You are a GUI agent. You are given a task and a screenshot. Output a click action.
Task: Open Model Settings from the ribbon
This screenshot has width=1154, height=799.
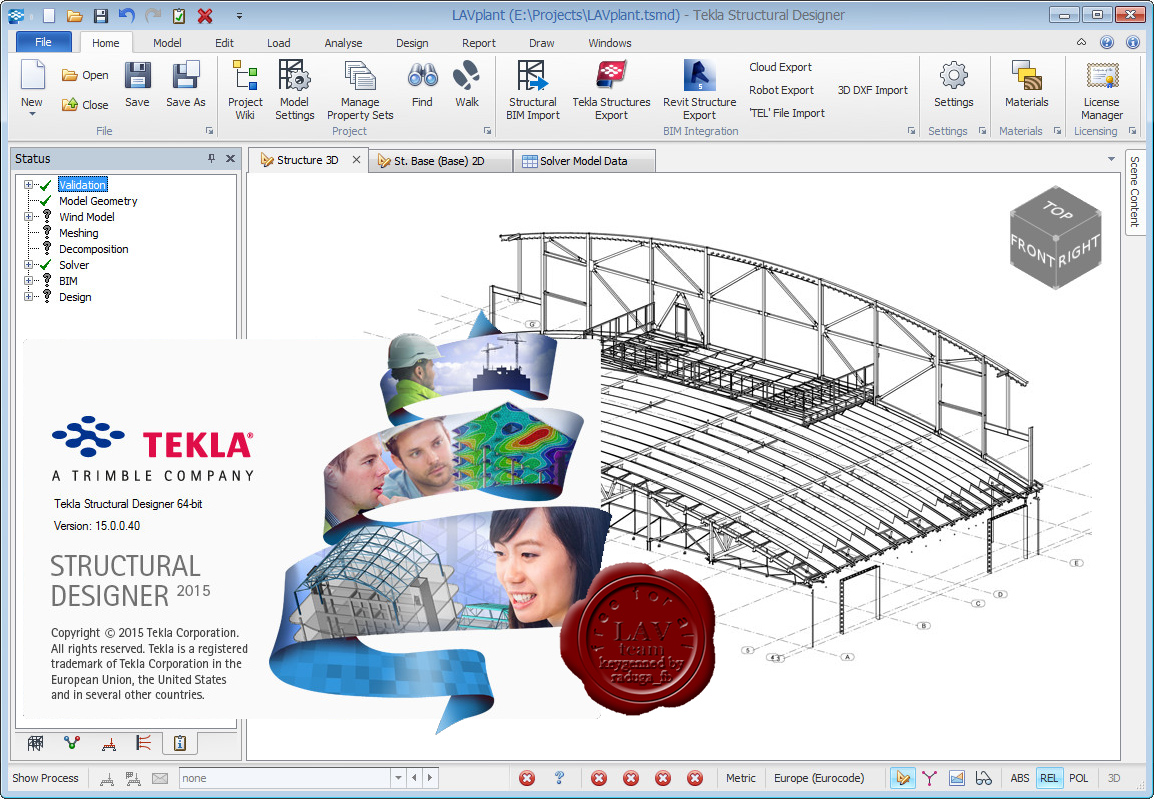point(294,89)
